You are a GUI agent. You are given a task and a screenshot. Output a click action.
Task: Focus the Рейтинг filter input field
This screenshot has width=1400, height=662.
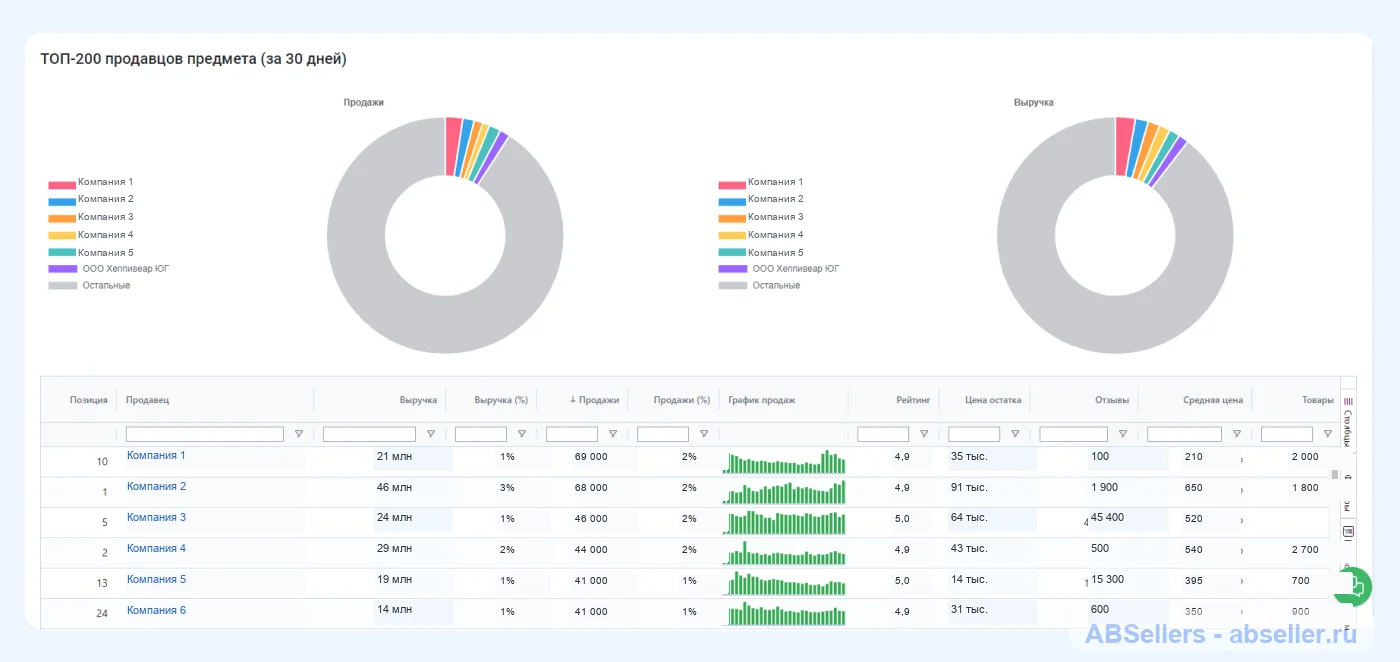click(x=883, y=434)
